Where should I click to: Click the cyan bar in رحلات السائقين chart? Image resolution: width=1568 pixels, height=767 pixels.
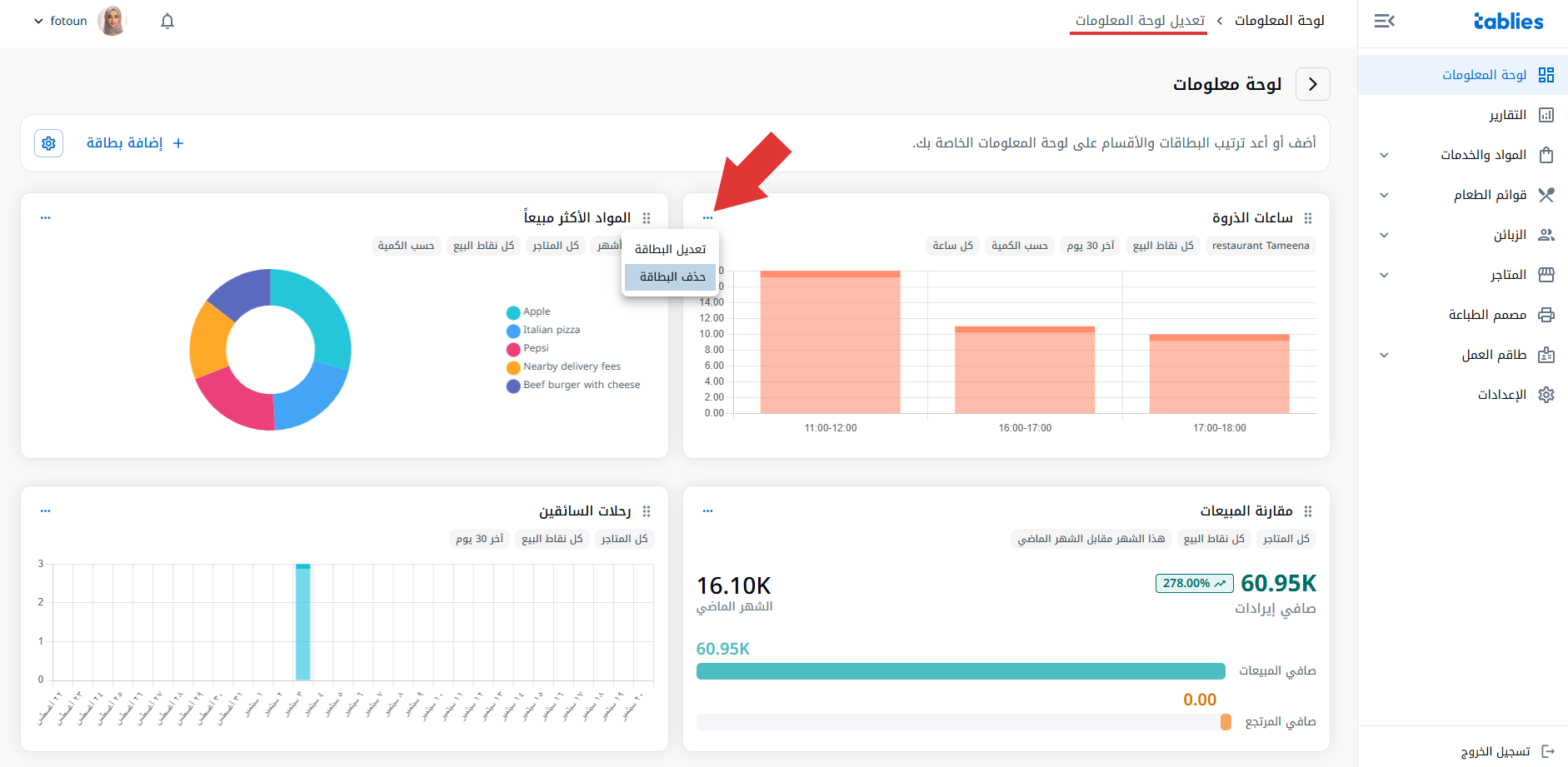click(302, 622)
